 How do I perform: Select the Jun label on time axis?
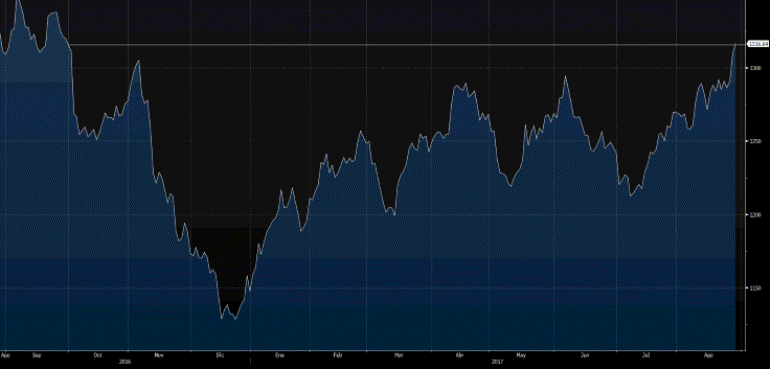[x=584, y=354]
